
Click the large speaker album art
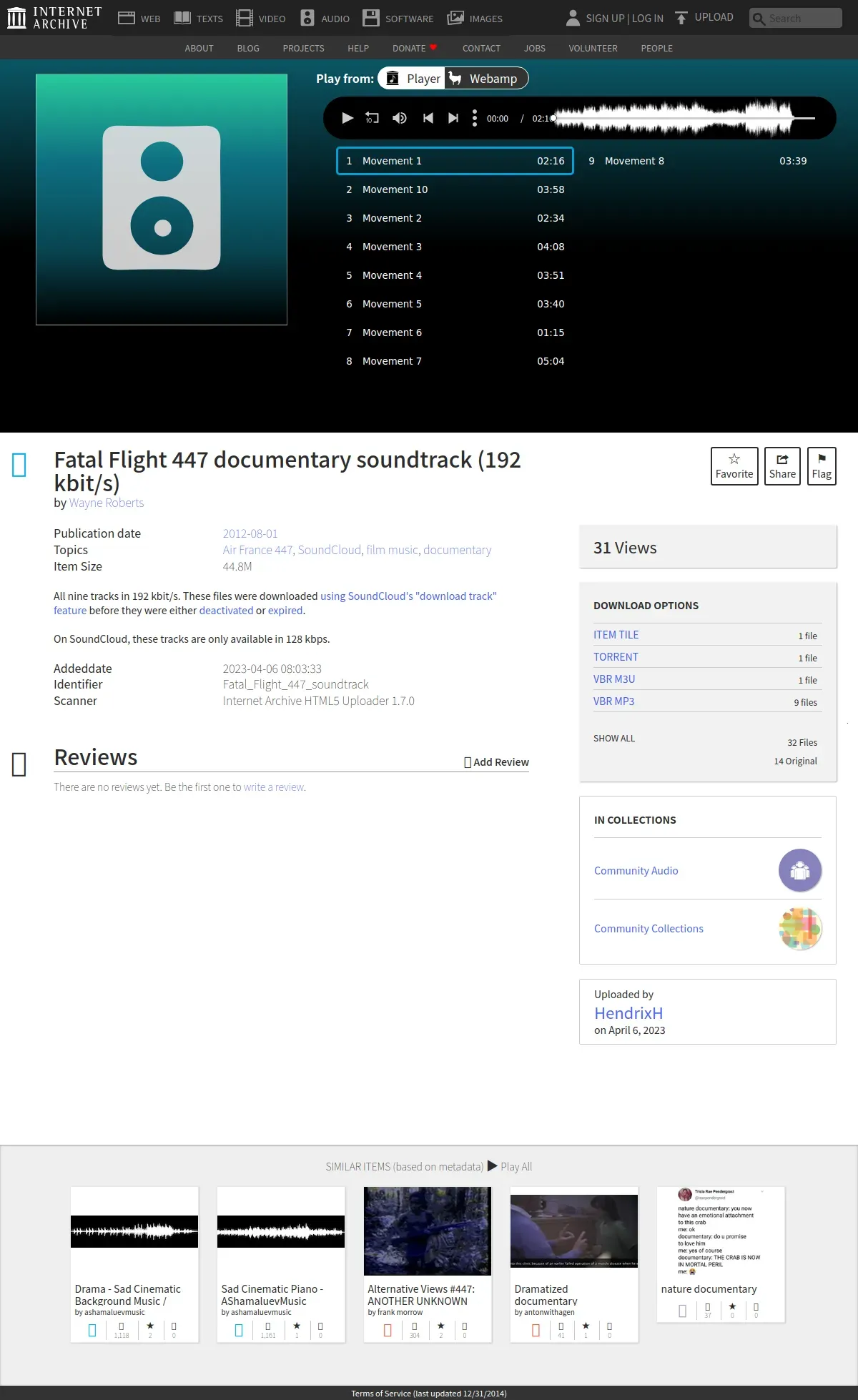162,199
